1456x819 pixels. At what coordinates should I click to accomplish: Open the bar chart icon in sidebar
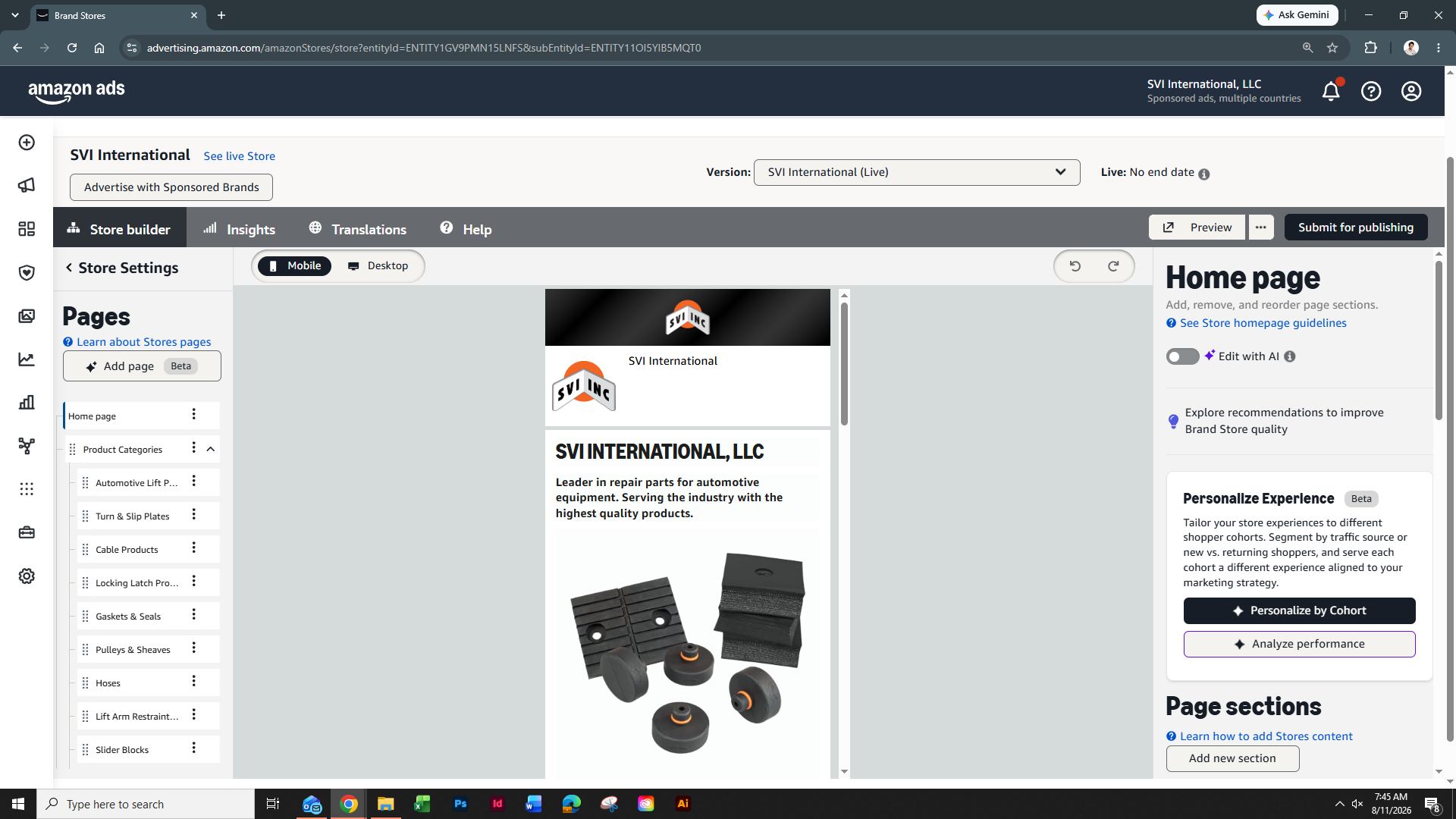tap(27, 402)
